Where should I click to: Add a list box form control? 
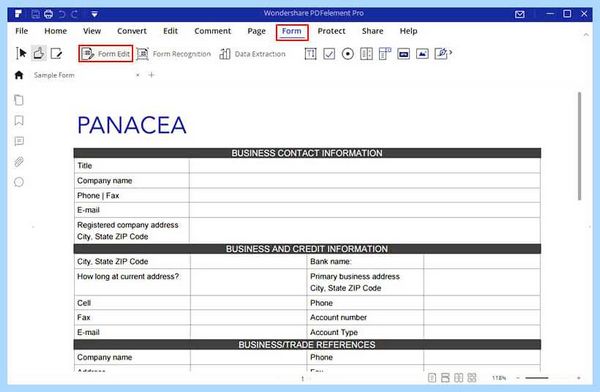point(385,54)
